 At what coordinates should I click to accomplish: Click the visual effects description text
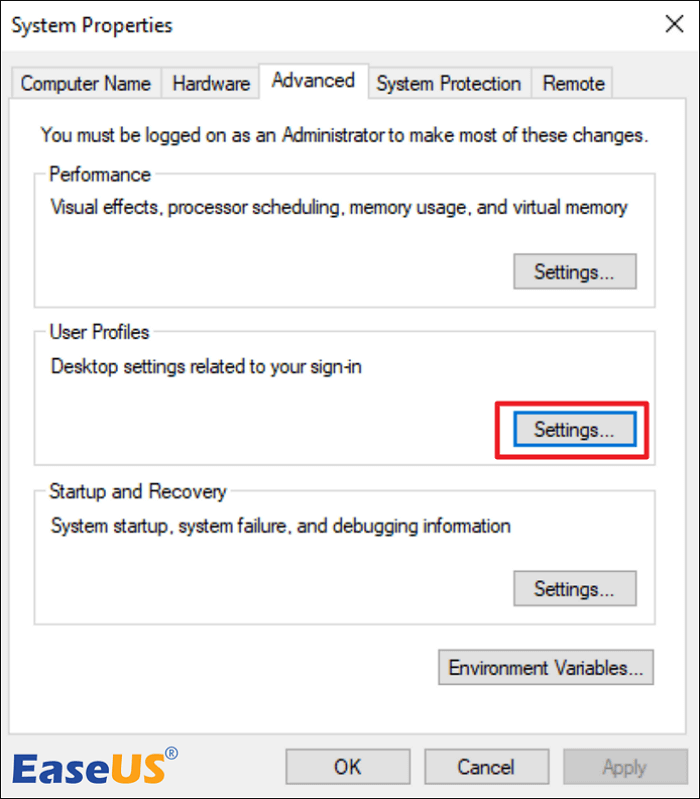point(339,208)
